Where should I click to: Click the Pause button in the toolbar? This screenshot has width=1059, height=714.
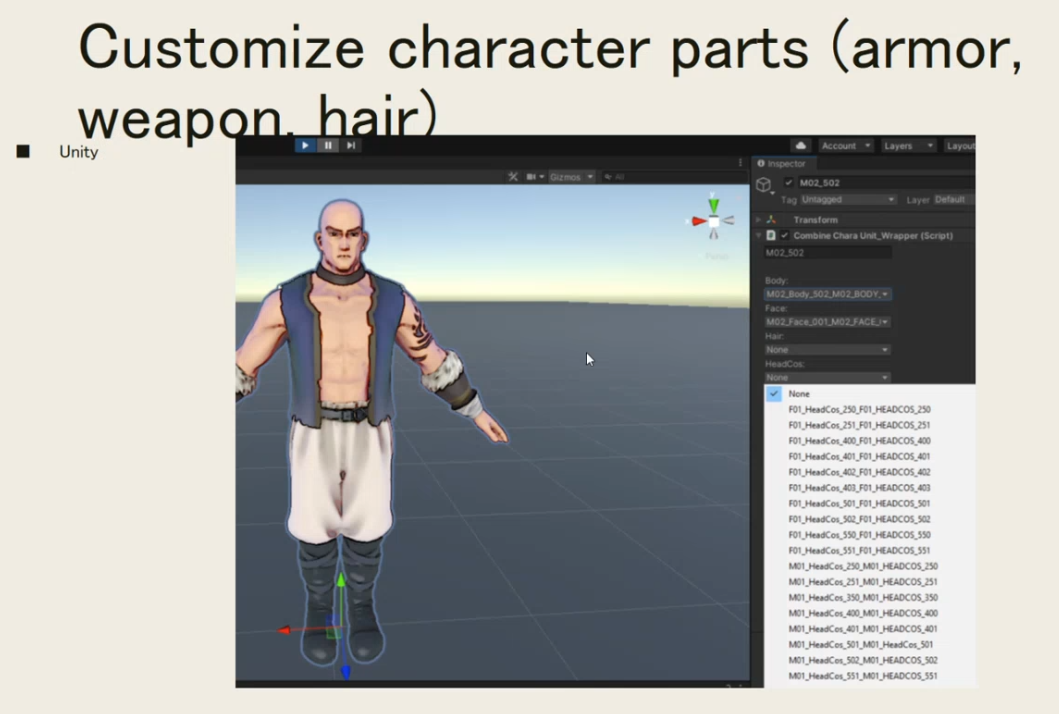point(328,146)
